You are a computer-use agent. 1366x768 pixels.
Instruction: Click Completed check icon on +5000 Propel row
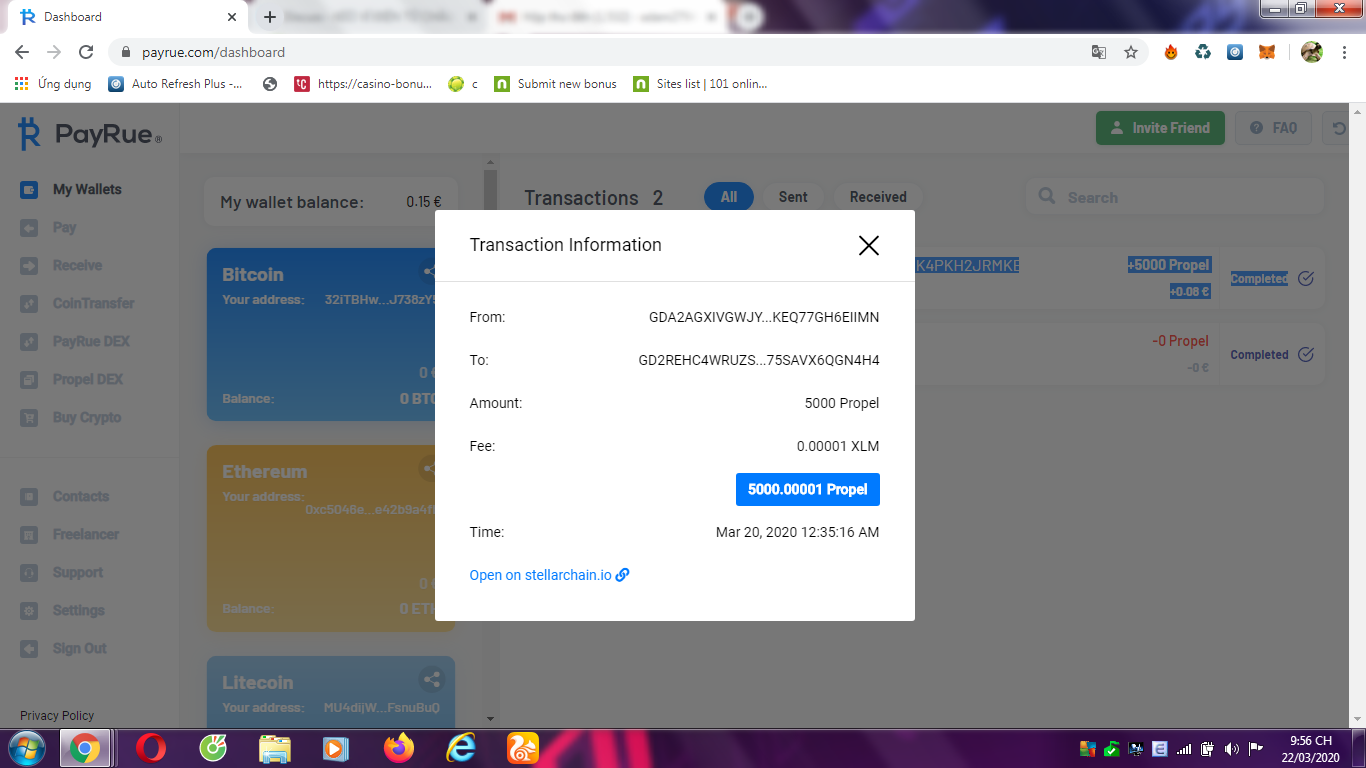click(1306, 279)
